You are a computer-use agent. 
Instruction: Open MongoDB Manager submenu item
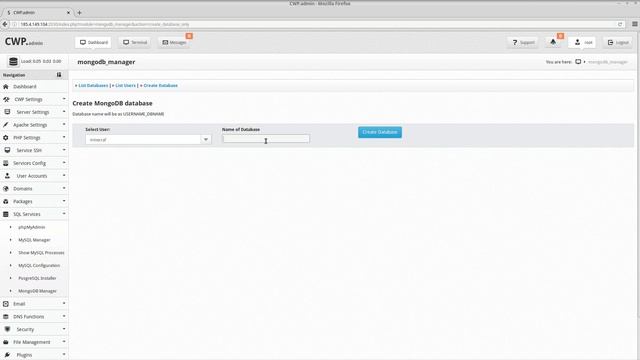(x=37, y=291)
